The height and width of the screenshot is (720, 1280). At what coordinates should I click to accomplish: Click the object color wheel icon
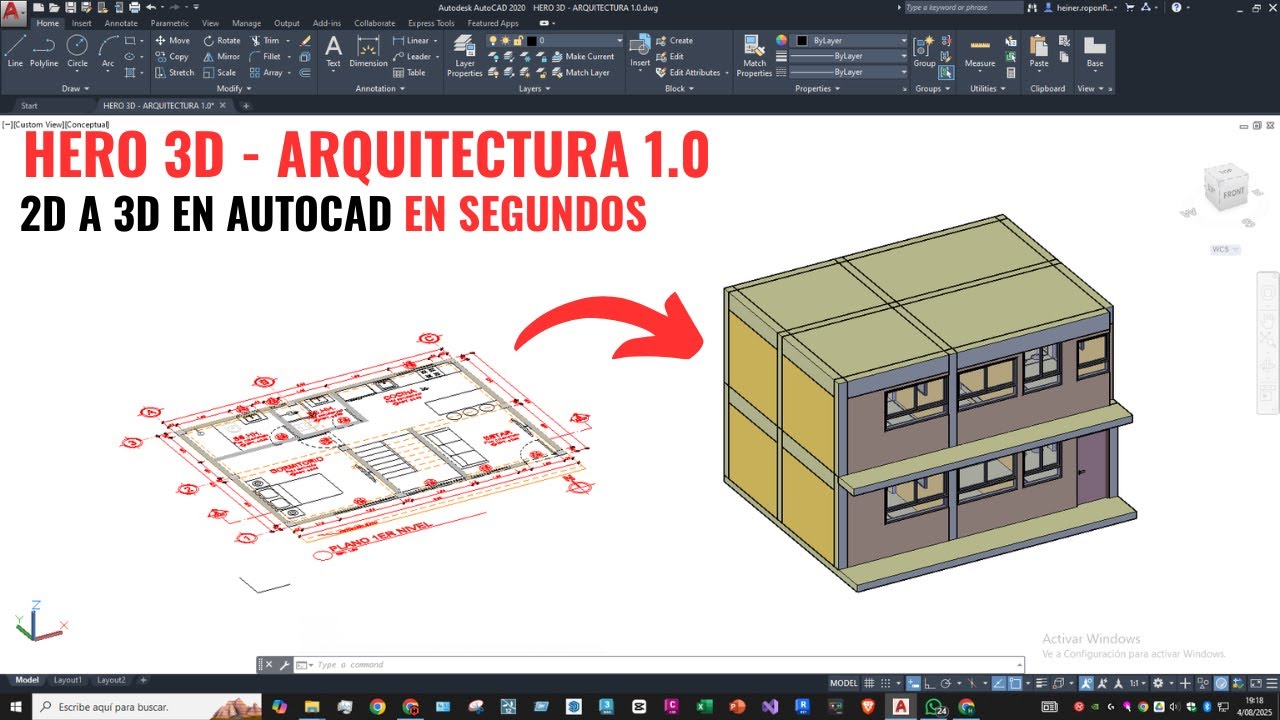[x=781, y=41]
